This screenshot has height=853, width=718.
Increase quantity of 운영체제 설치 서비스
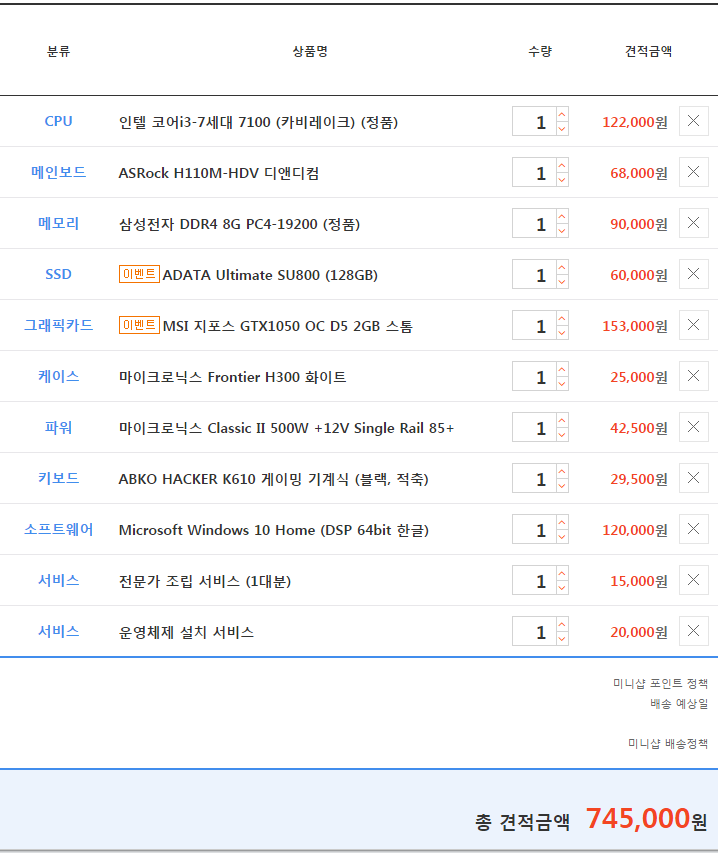[562, 625]
